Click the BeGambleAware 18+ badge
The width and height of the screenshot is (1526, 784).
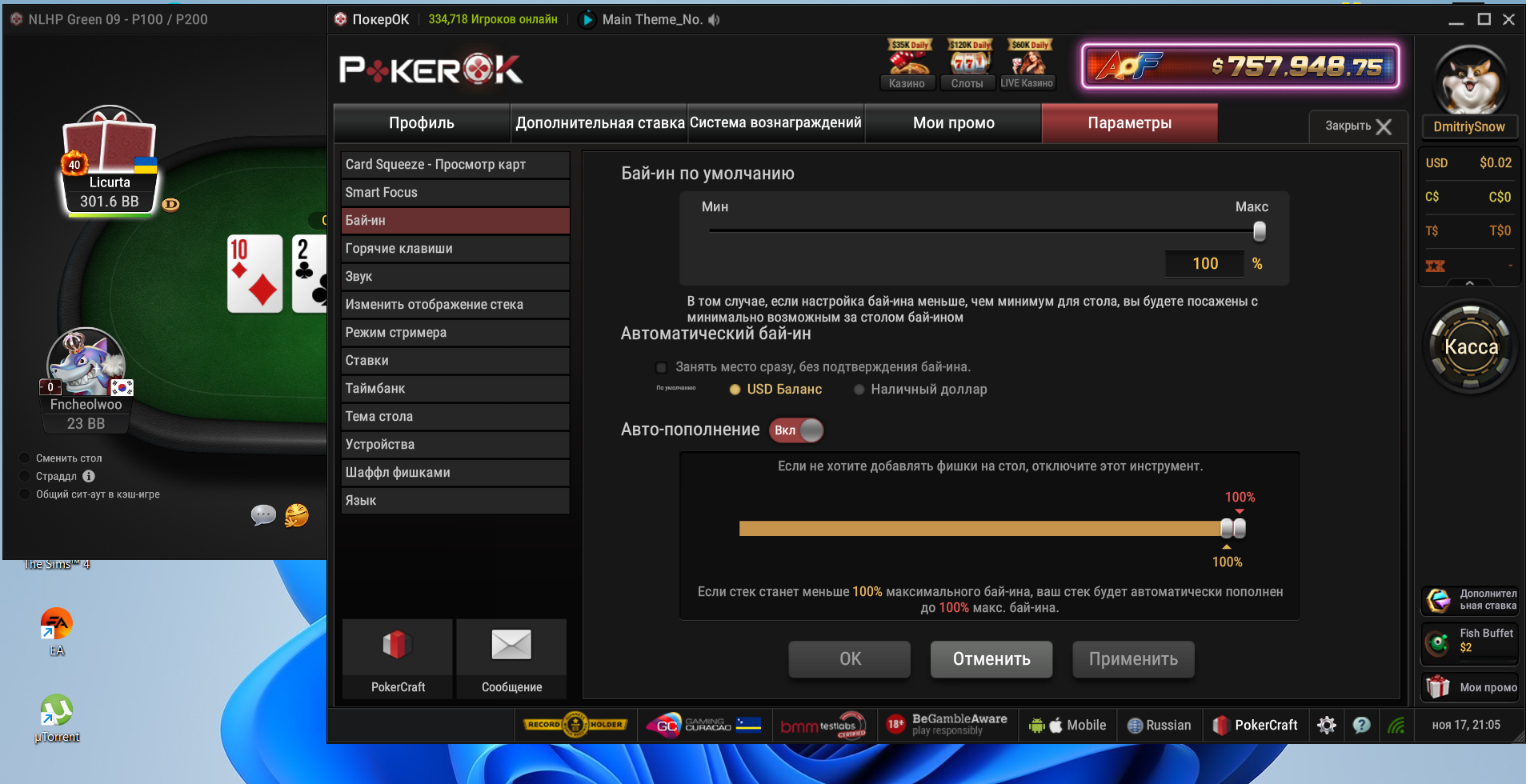[947, 725]
